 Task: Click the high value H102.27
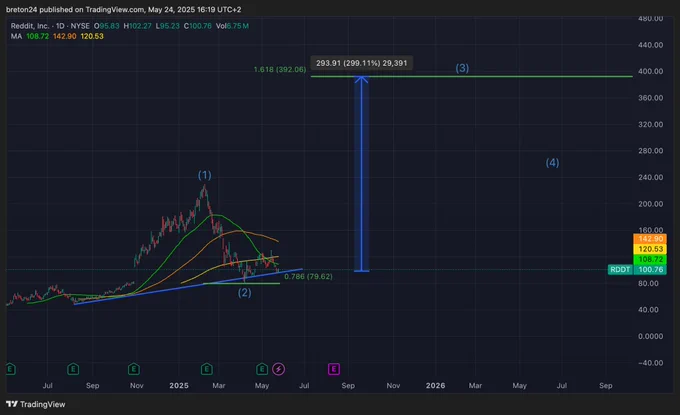[x=137, y=26]
